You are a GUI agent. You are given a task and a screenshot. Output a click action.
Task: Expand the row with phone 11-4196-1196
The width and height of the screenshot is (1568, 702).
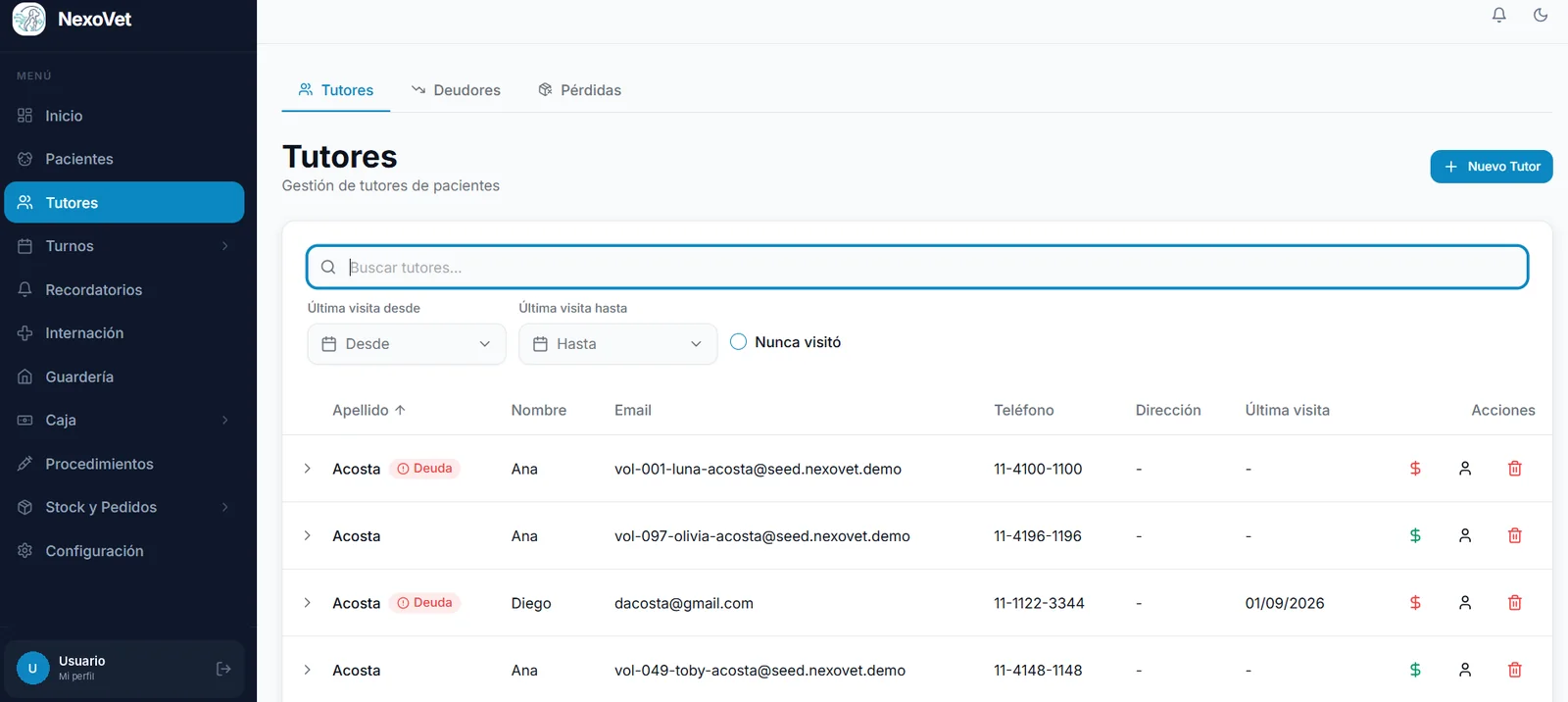click(307, 535)
